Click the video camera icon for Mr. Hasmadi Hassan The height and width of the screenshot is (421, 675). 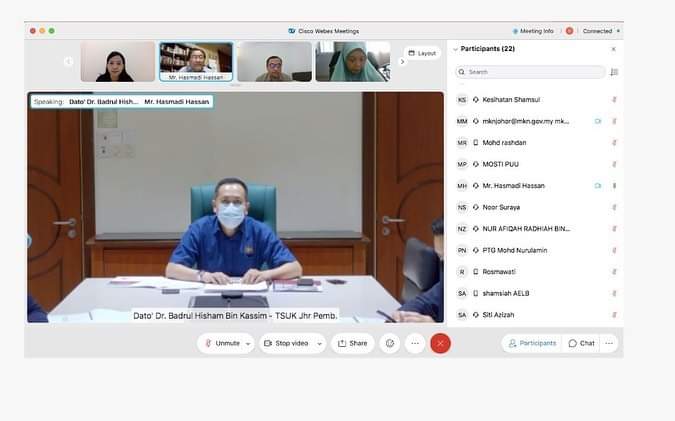pos(598,186)
